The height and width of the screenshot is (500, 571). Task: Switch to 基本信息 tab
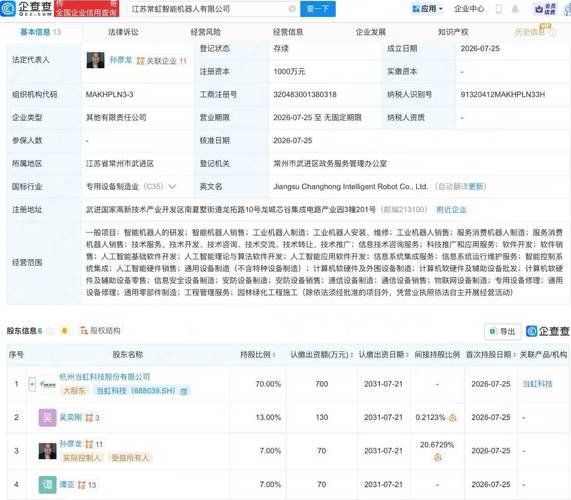coord(40,32)
